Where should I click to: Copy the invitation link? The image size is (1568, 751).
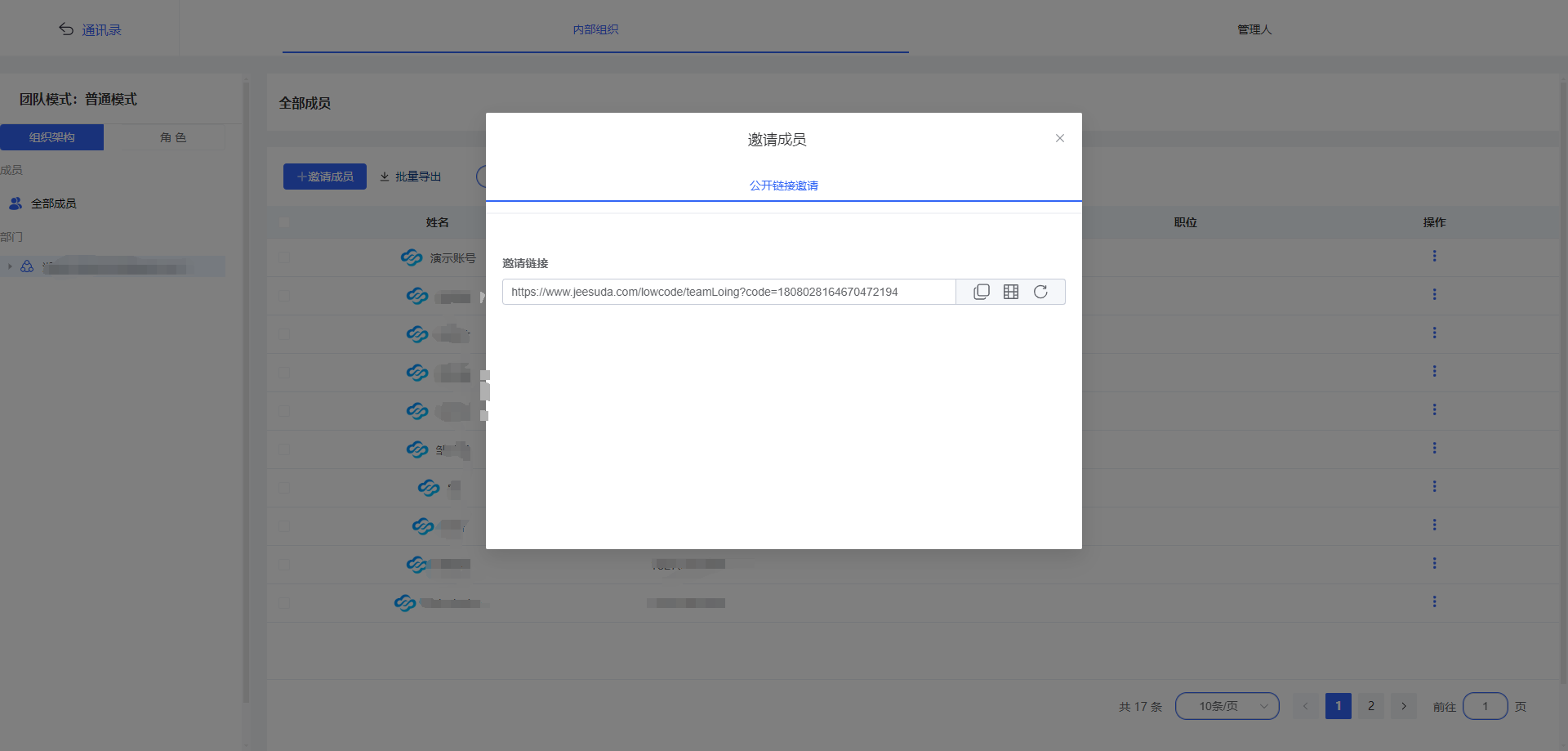pos(982,292)
